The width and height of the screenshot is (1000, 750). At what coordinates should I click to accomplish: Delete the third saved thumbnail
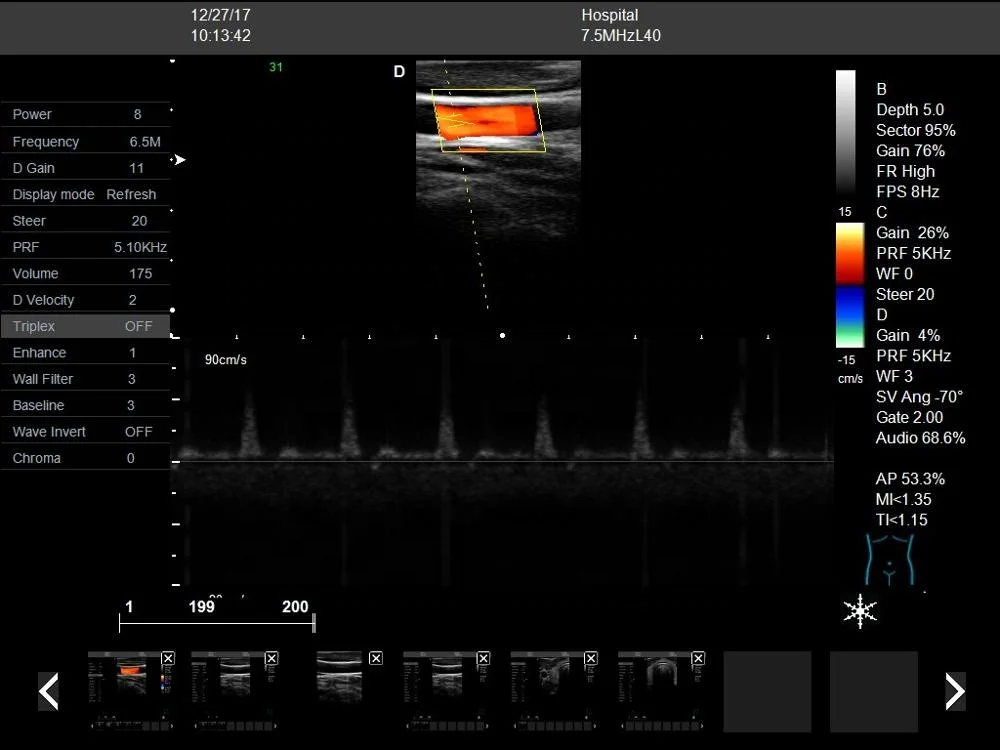coord(376,658)
